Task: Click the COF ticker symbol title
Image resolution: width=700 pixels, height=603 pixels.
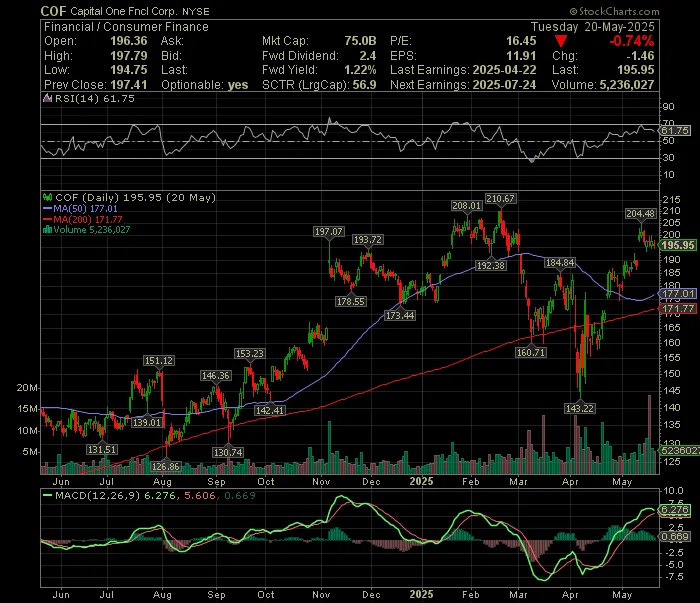Action: click(53, 11)
